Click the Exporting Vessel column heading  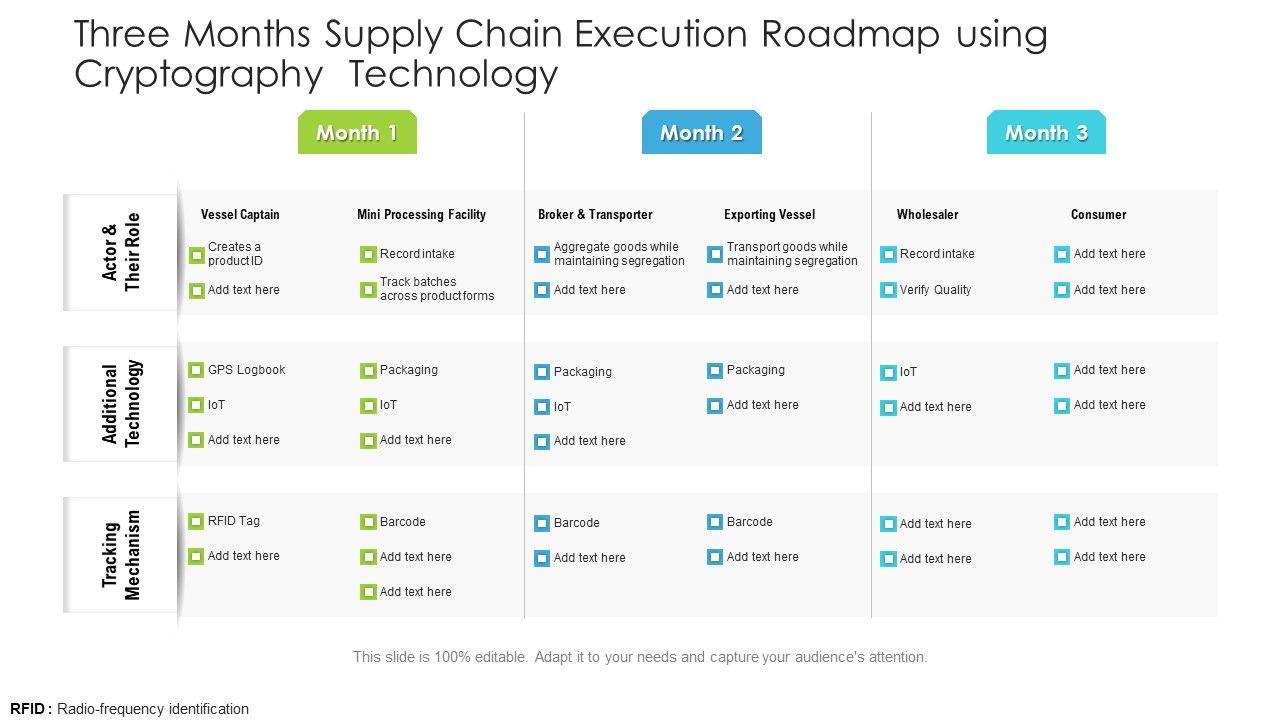click(769, 214)
